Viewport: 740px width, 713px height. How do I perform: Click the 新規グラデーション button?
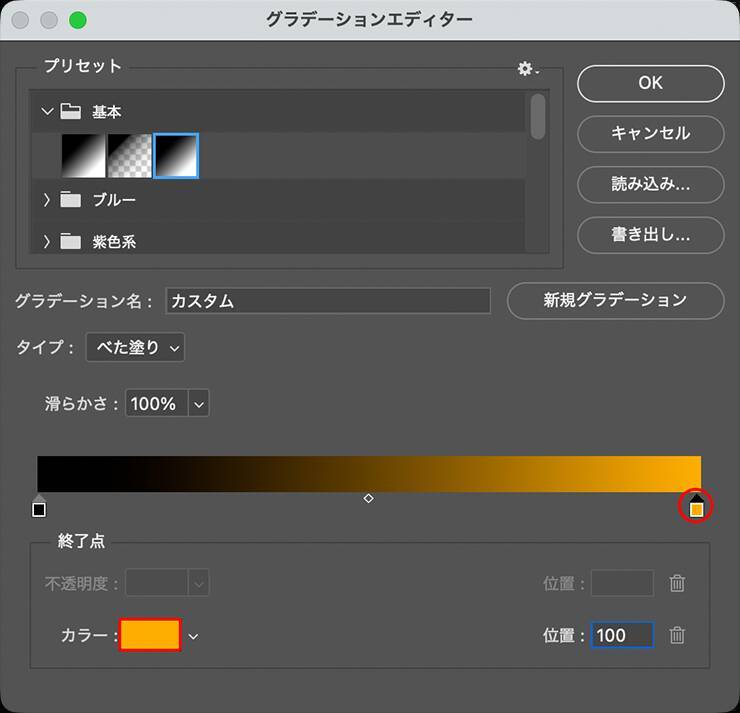click(x=616, y=301)
